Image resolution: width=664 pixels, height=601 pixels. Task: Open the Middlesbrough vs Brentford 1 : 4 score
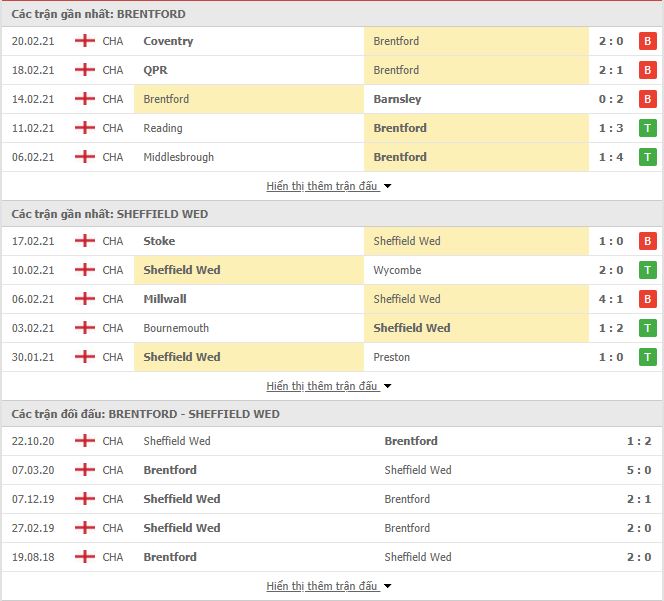click(x=611, y=157)
